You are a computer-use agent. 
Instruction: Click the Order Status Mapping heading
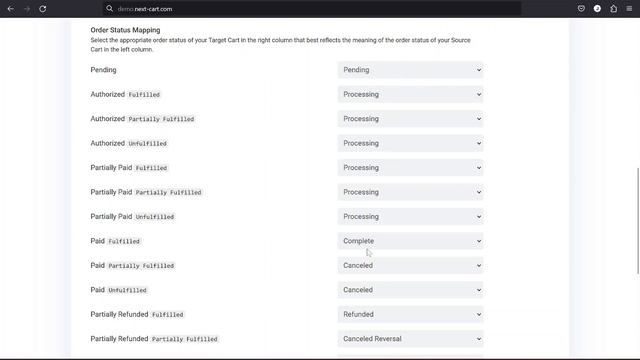(x=125, y=30)
